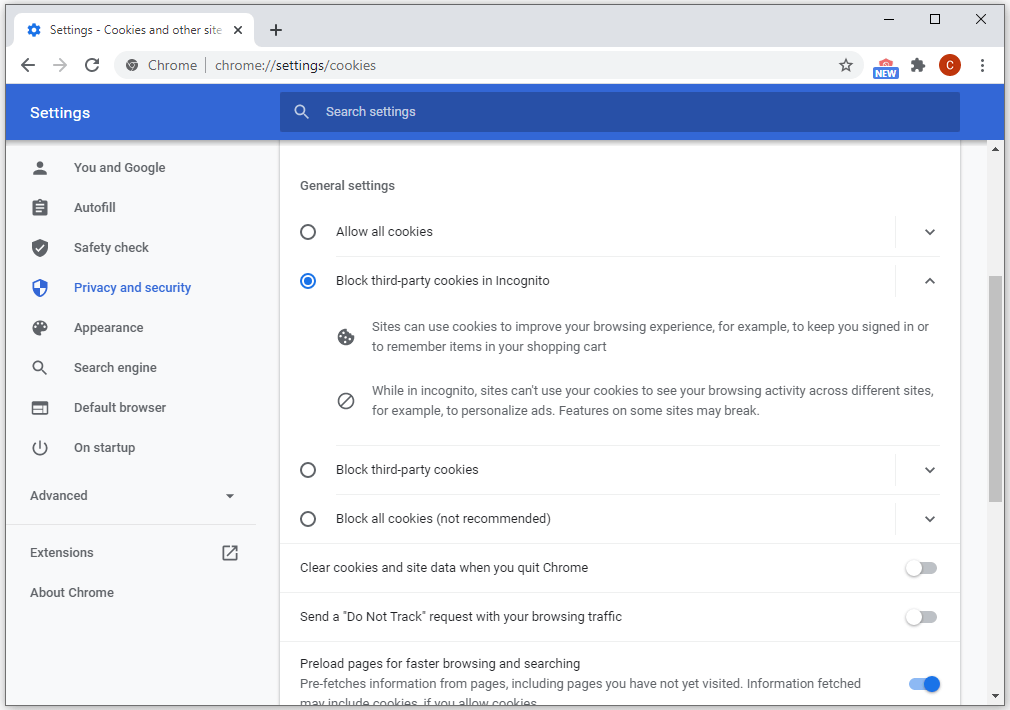The width and height of the screenshot is (1010, 710).
Task: Click the Extensions external link icon
Action: click(230, 553)
